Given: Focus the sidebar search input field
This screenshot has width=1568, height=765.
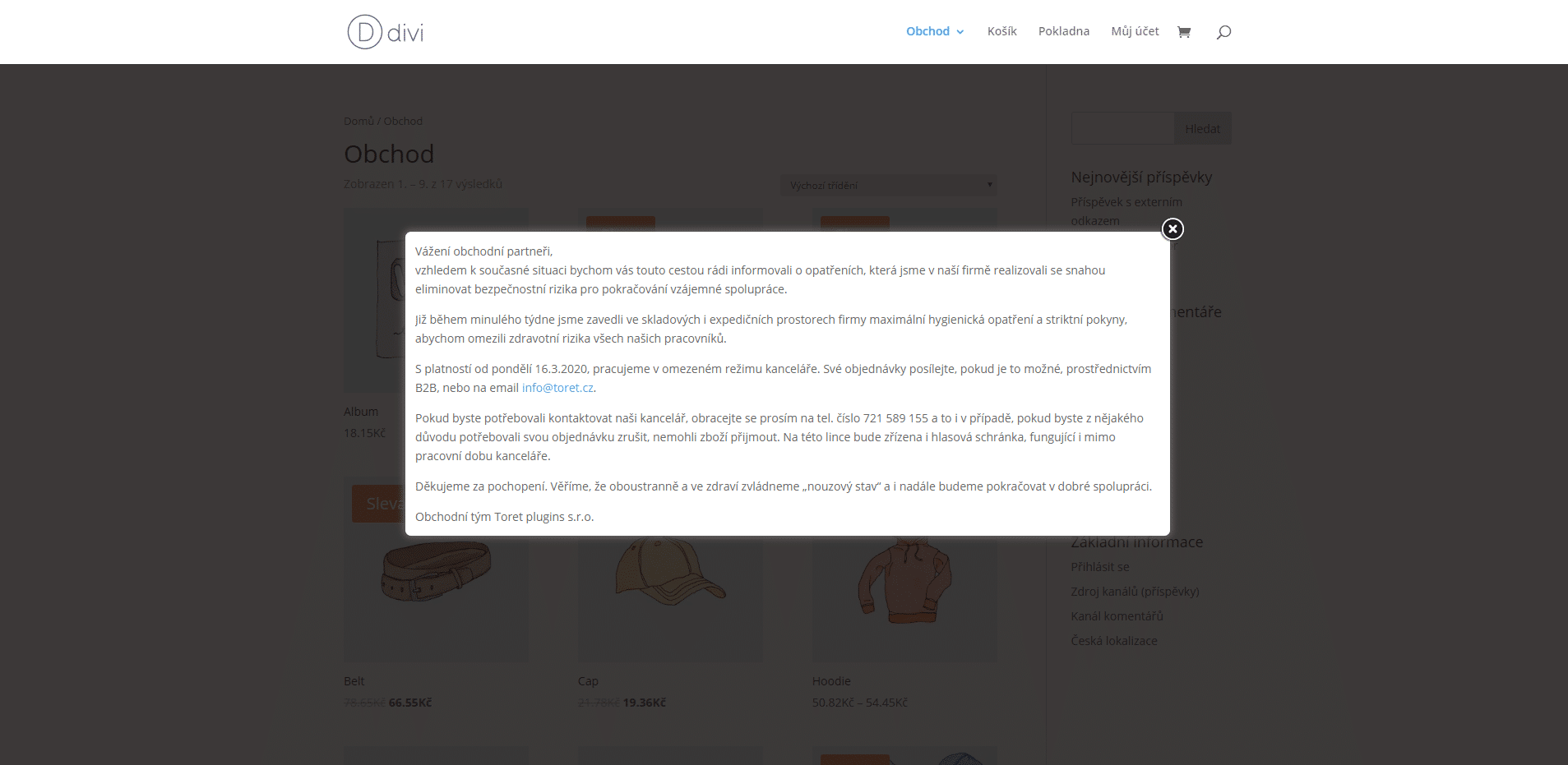Looking at the screenshot, I should [1122, 128].
